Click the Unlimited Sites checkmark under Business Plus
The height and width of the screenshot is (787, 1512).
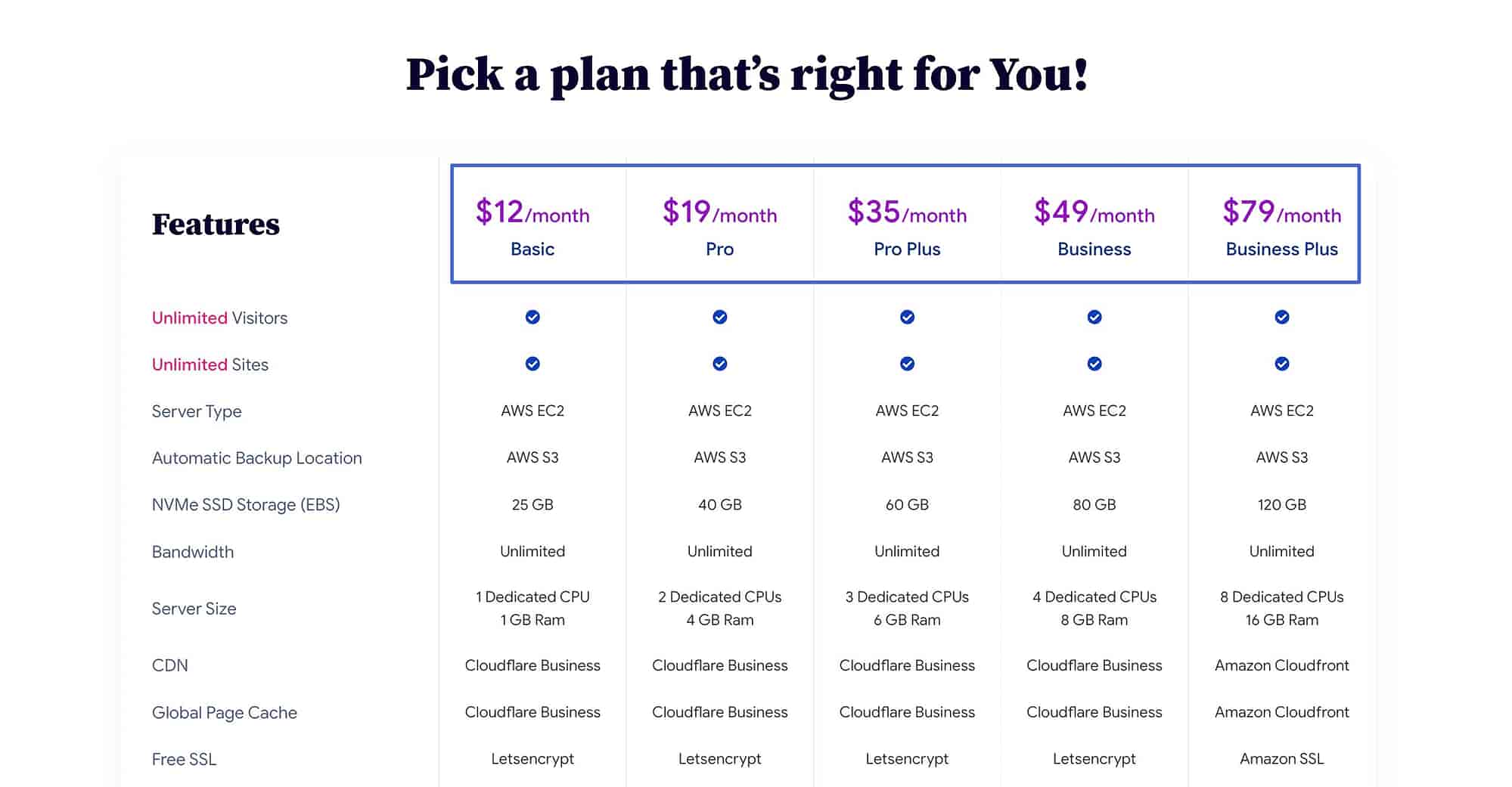[1282, 364]
